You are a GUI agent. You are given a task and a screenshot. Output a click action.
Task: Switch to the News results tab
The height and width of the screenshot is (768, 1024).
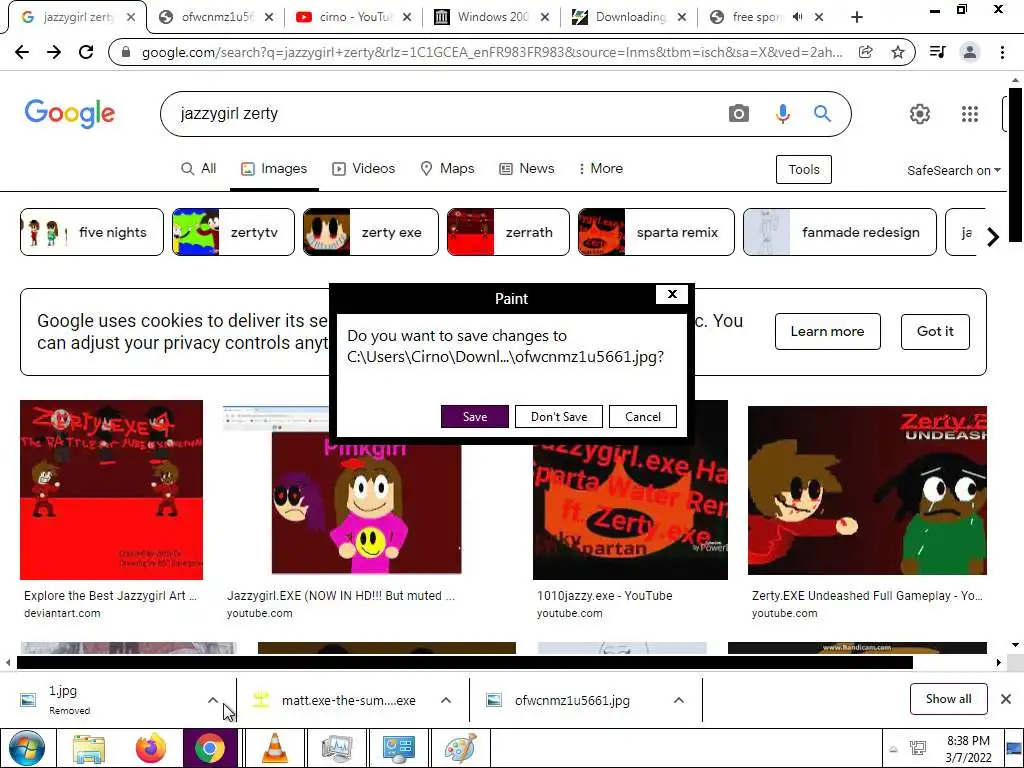[527, 168]
